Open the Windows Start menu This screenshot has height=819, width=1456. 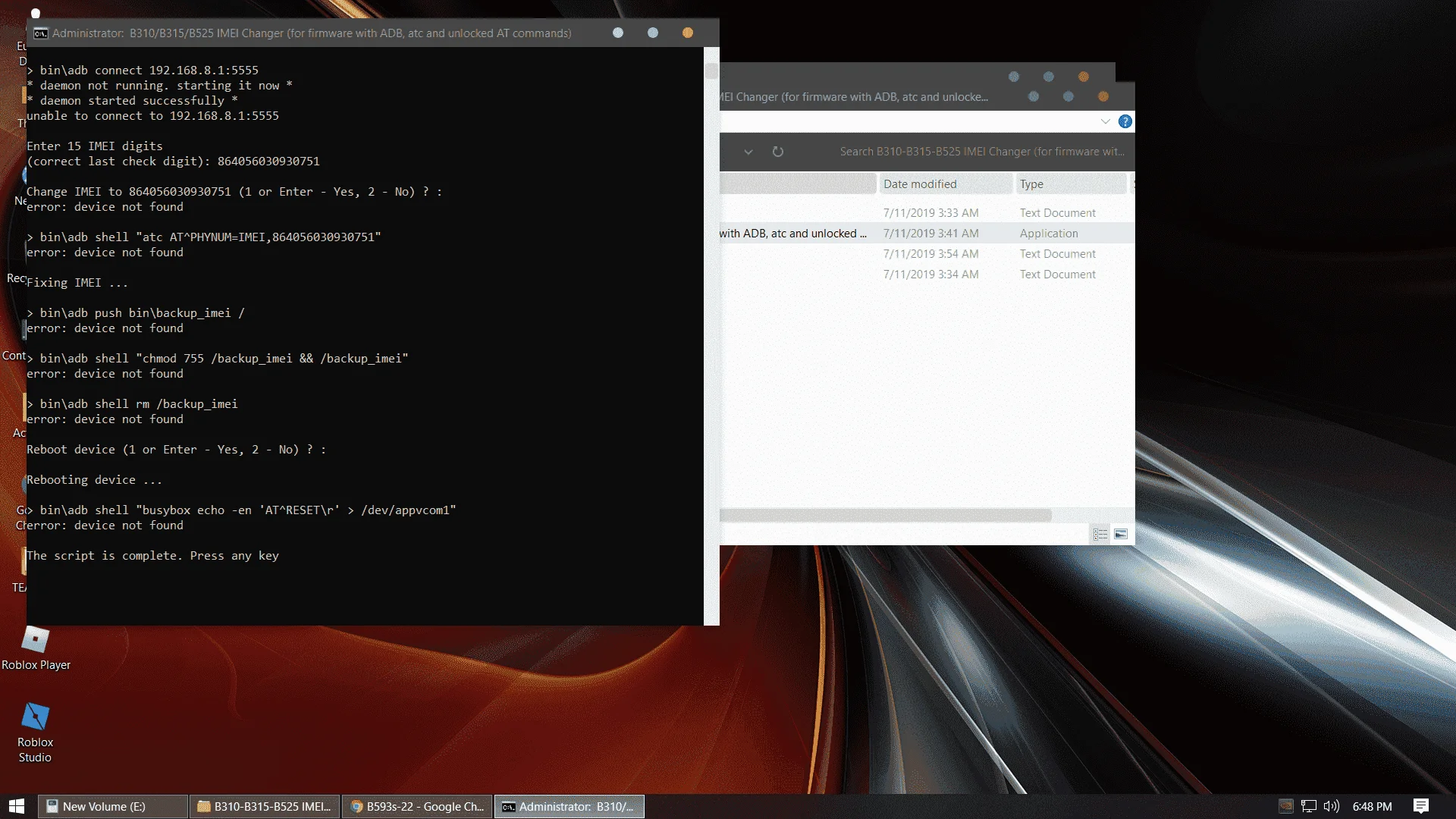(x=17, y=806)
